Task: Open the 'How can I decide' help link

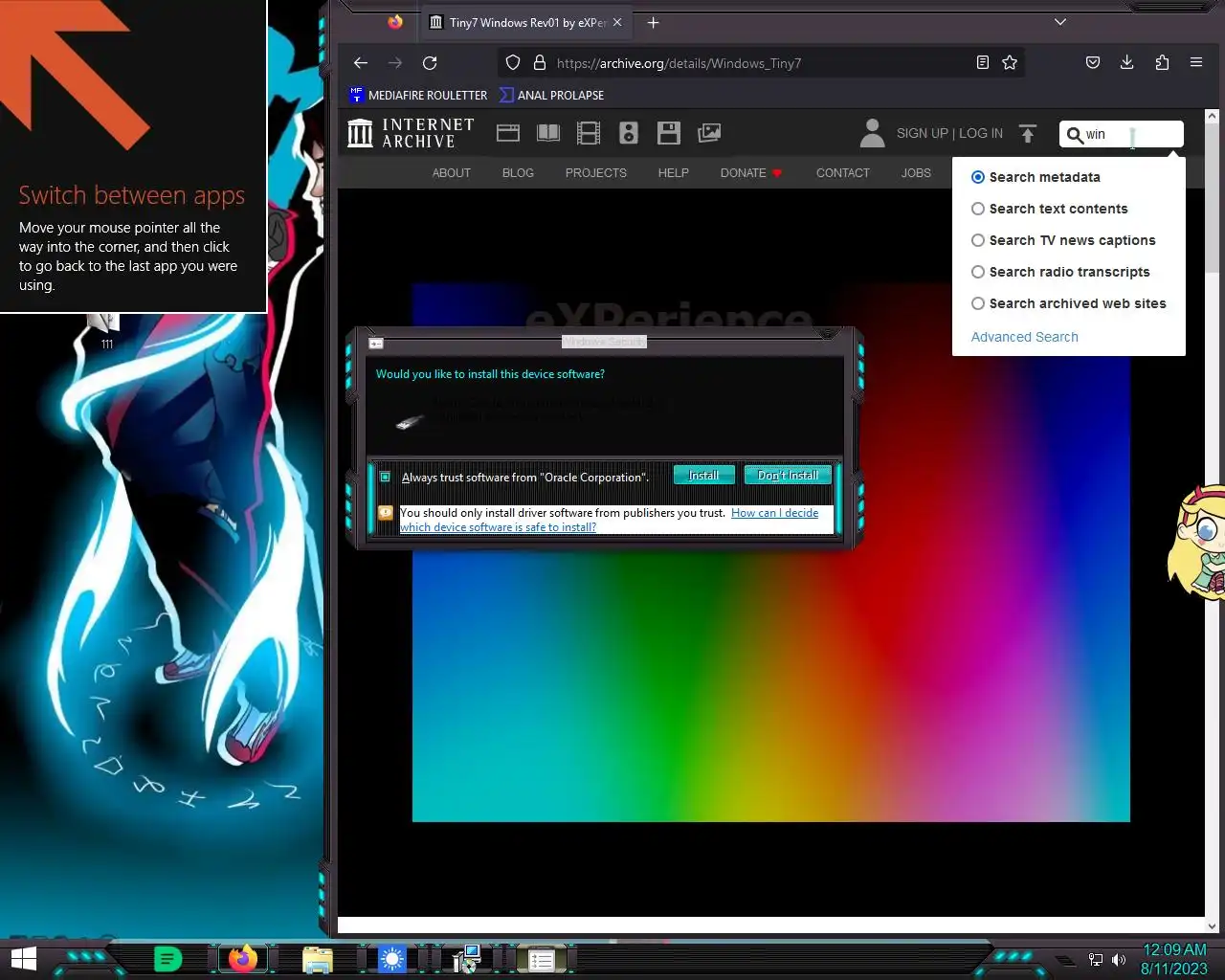Action: click(x=609, y=520)
